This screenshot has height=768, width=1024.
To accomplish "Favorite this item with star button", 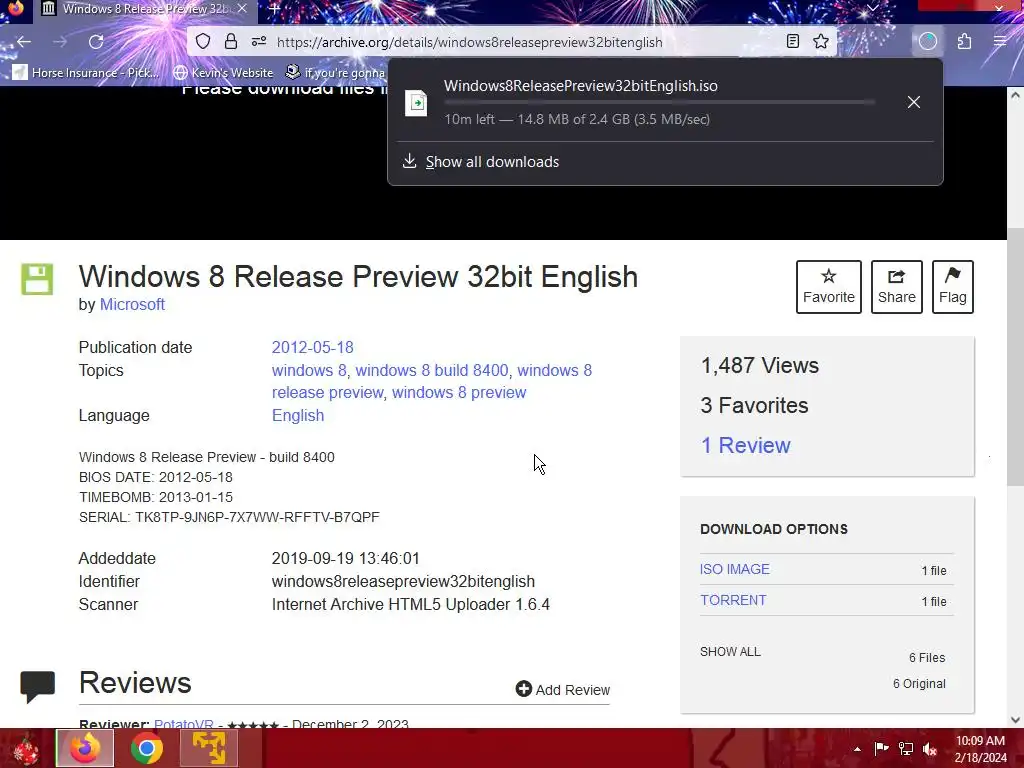I will pos(829,287).
